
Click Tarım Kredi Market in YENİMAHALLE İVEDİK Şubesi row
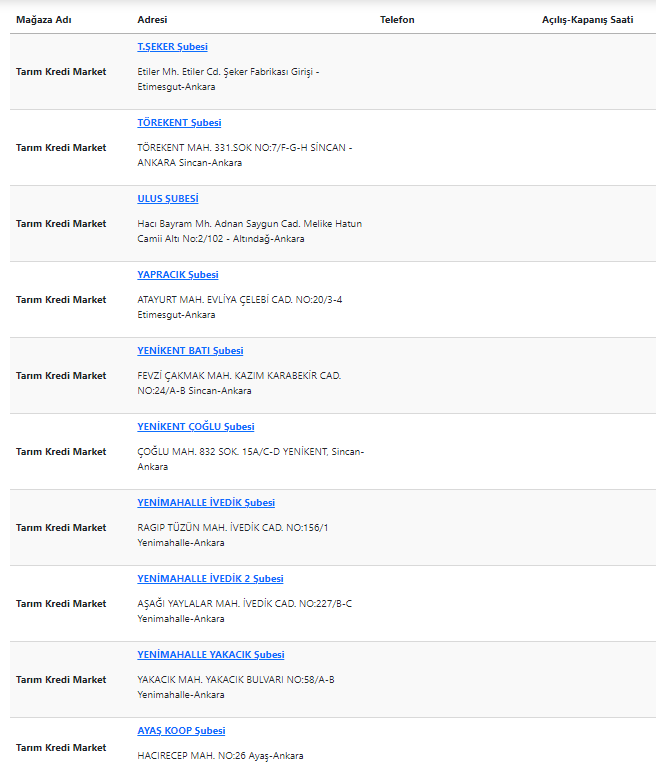[x=61, y=527]
